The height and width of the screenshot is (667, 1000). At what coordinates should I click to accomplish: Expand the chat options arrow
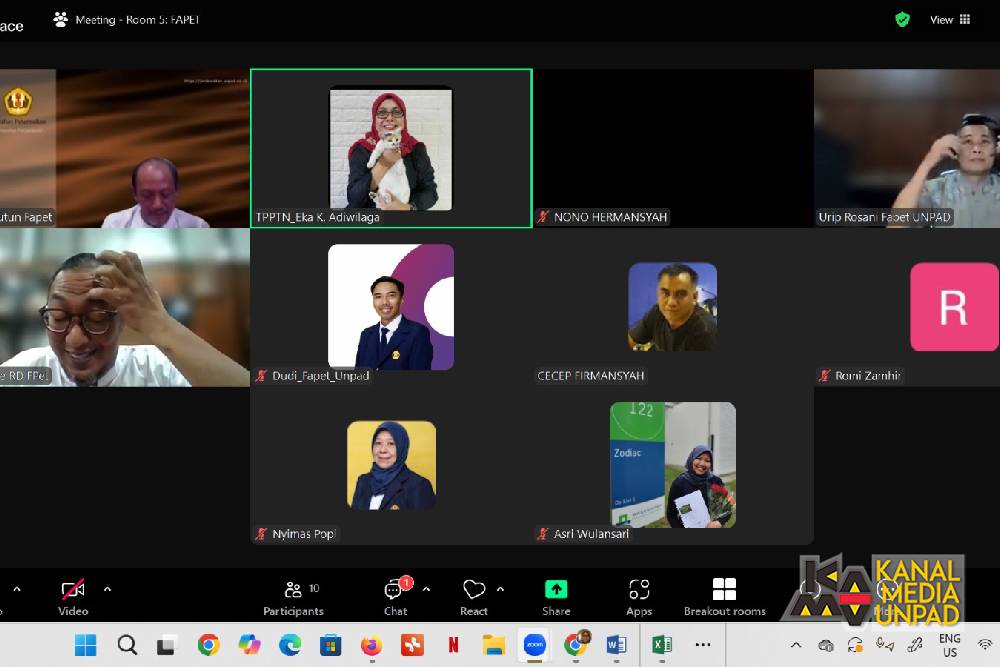[x=427, y=589]
